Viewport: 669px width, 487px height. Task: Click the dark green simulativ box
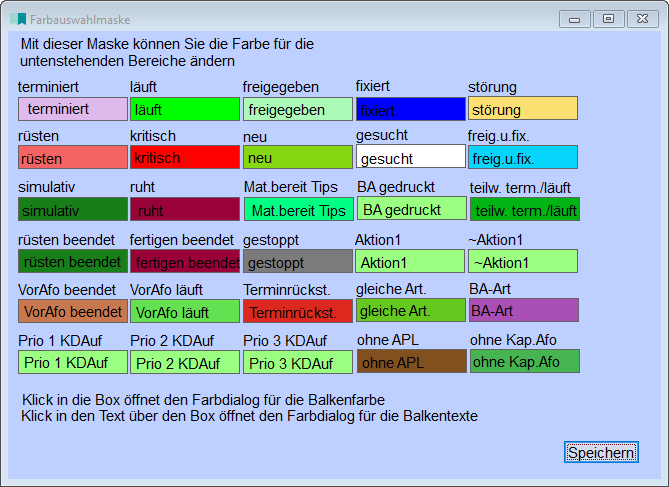coord(73,209)
